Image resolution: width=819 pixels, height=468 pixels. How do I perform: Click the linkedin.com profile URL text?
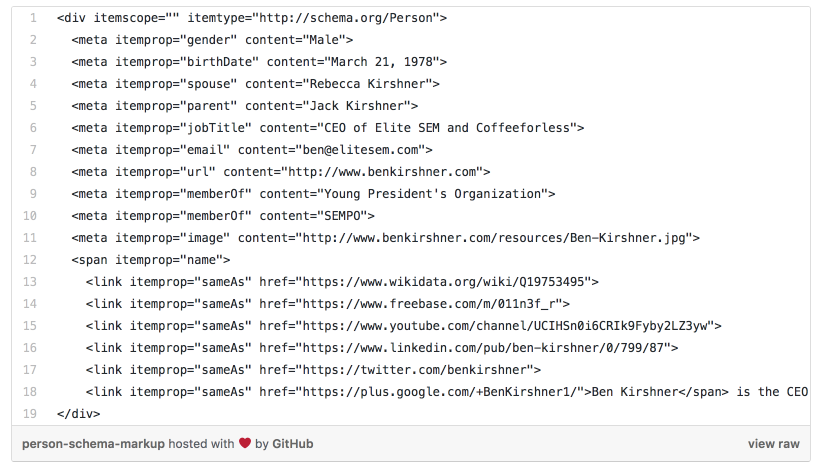483,348
